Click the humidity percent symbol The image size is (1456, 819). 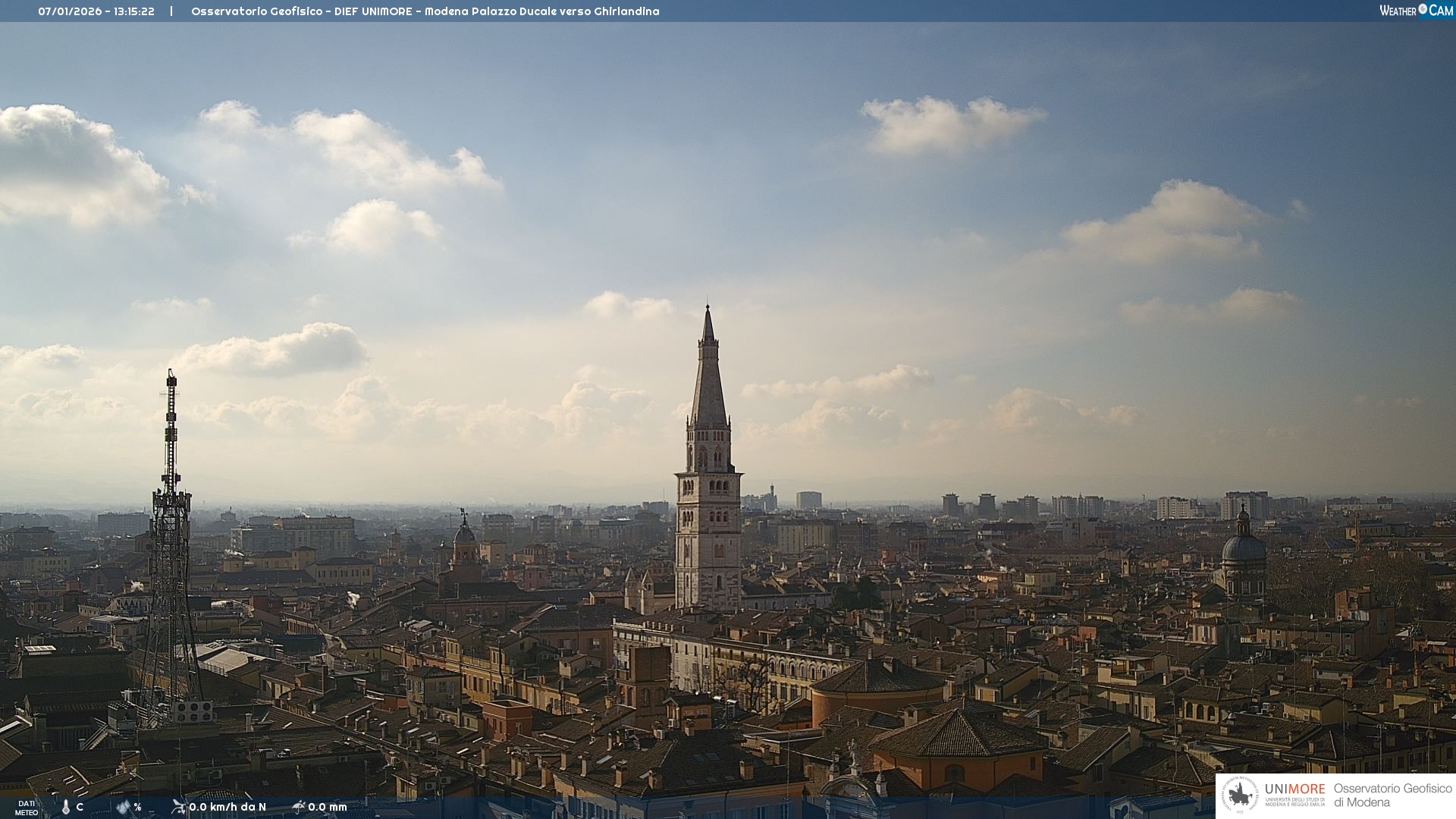(137, 807)
